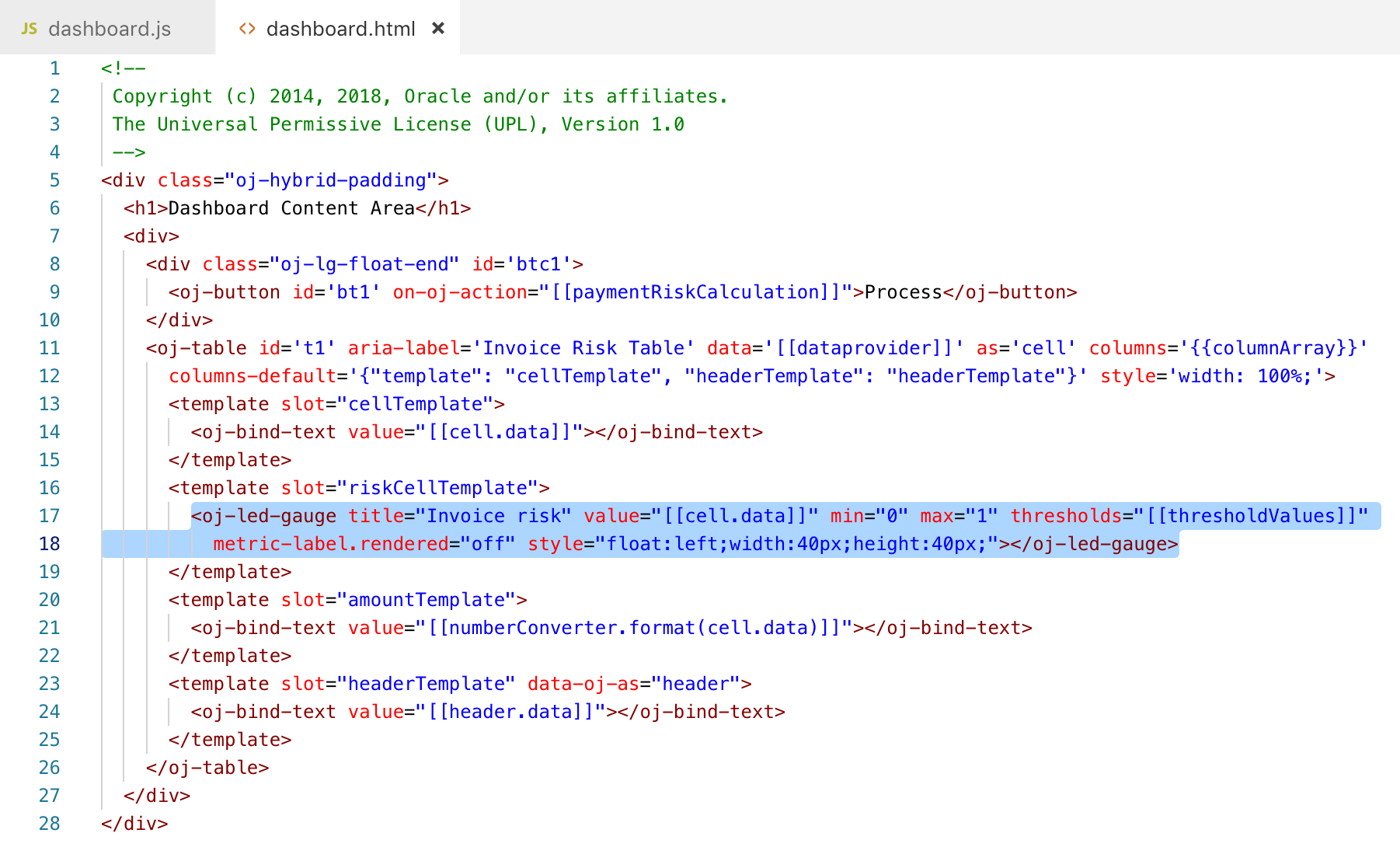The height and width of the screenshot is (847, 1400).
Task: Click the oj-table opening tag
Action: coord(197,348)
